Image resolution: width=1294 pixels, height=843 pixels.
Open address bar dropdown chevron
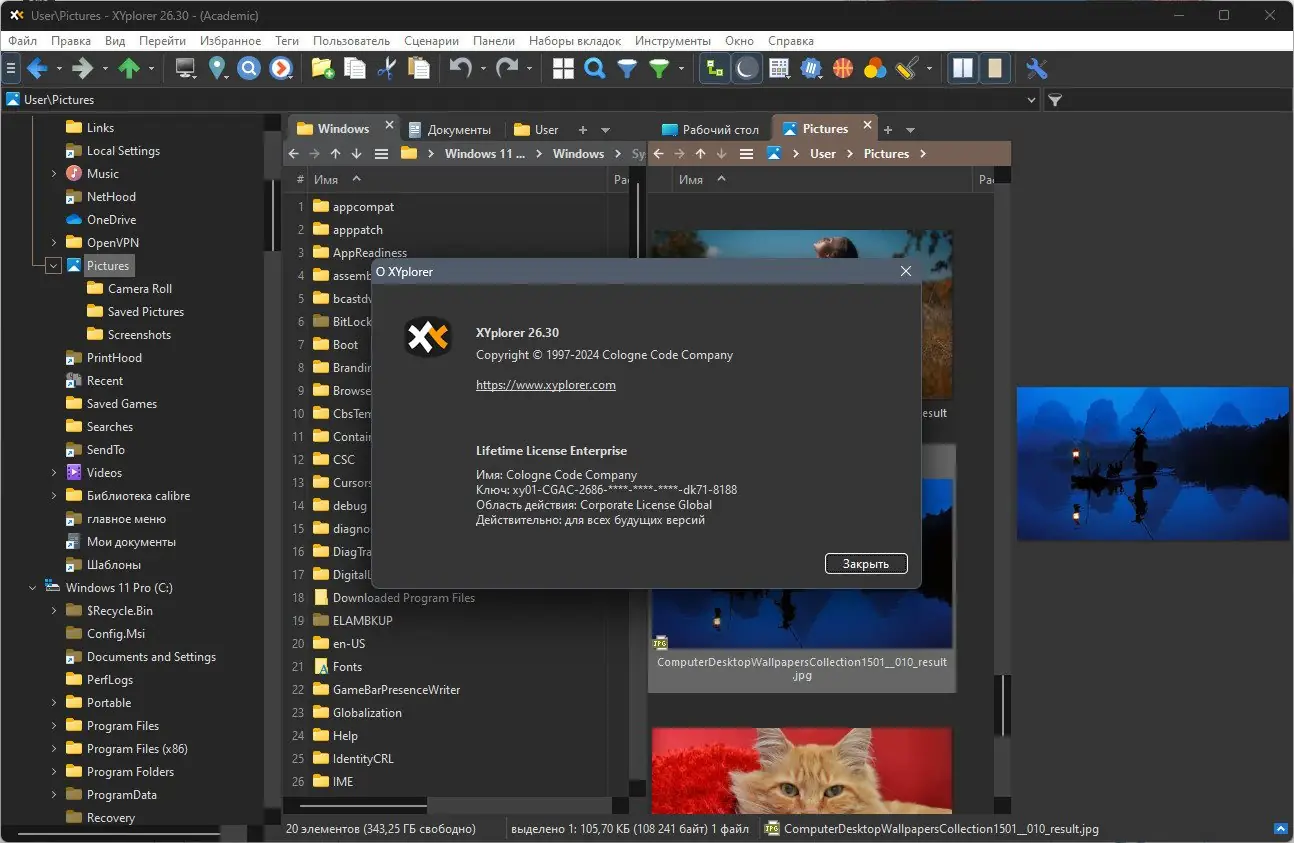coord(1033,100)
